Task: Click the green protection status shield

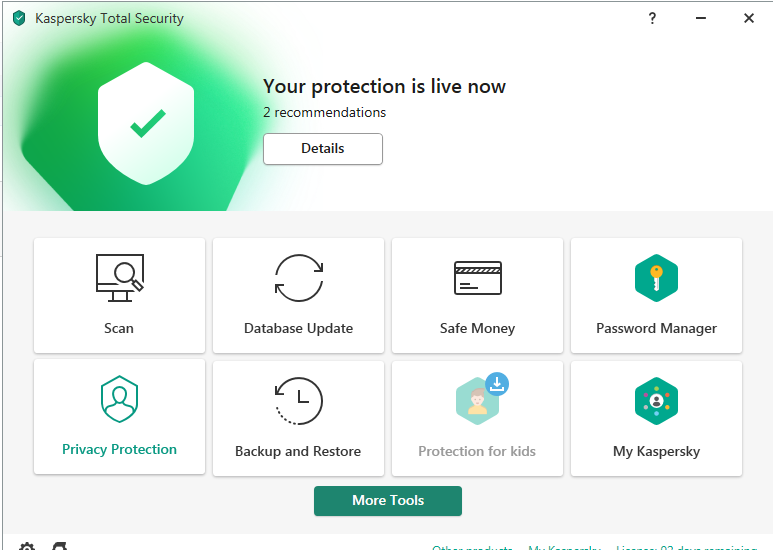Action: 147,123
